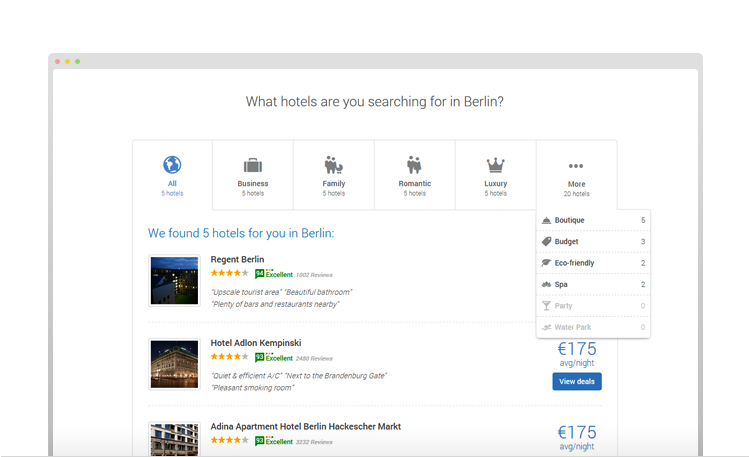The height and width of the screenshot is (457, 750).
Task: Switch to the Family tab label
Action: click(333, 183)
